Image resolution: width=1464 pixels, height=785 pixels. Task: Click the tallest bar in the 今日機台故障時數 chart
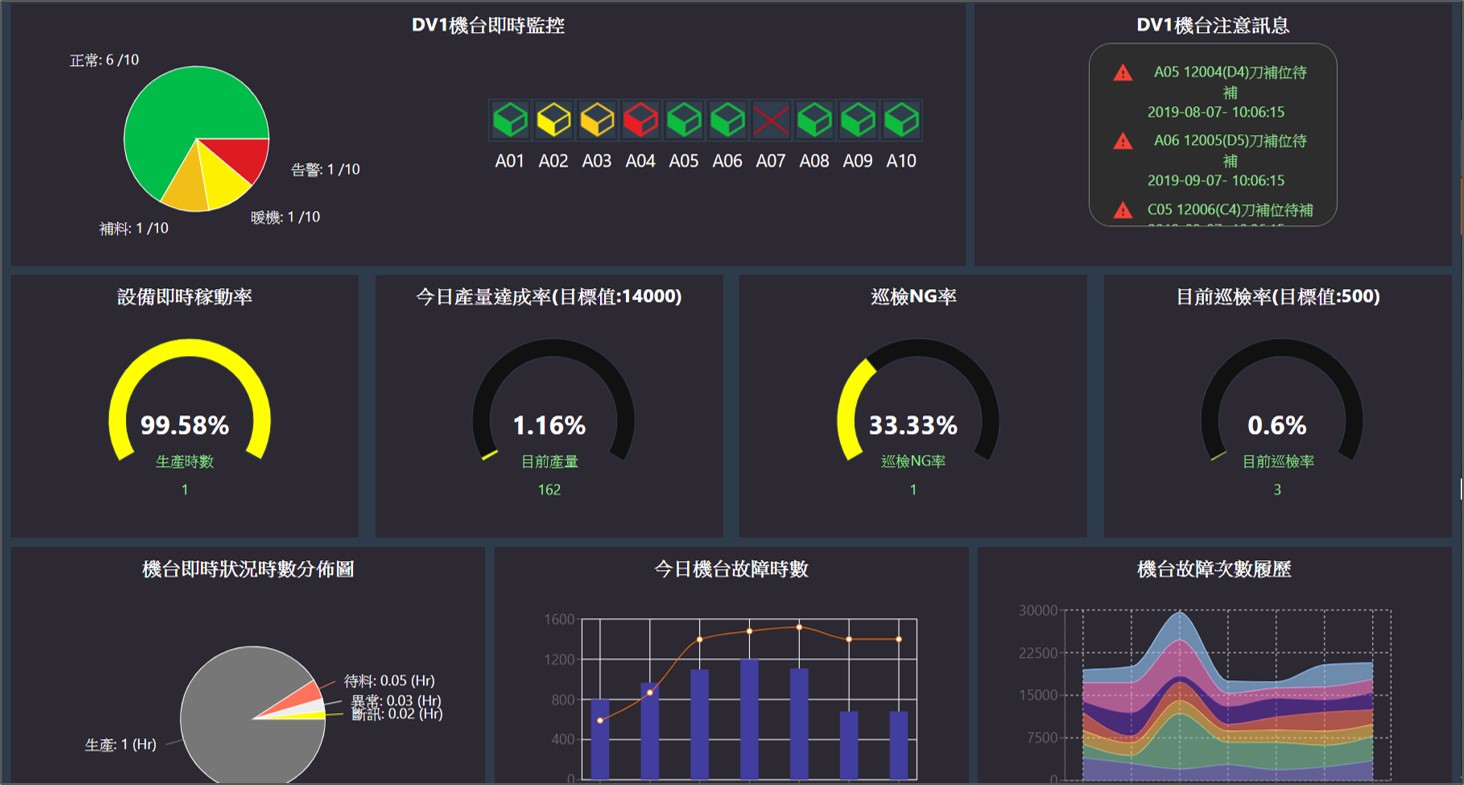click(x=749, y=719)
